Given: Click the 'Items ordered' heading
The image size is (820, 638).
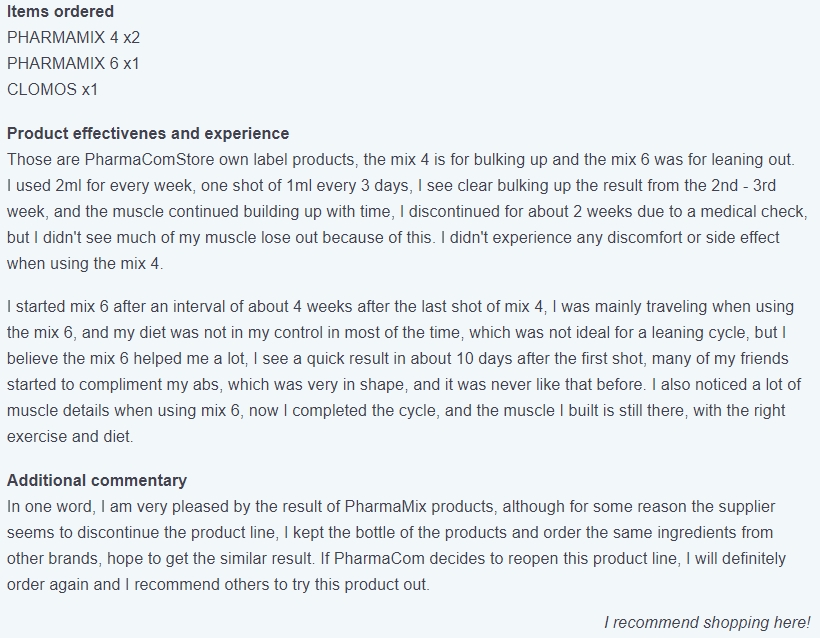Looking at the screenshot, I should point(60,12).
